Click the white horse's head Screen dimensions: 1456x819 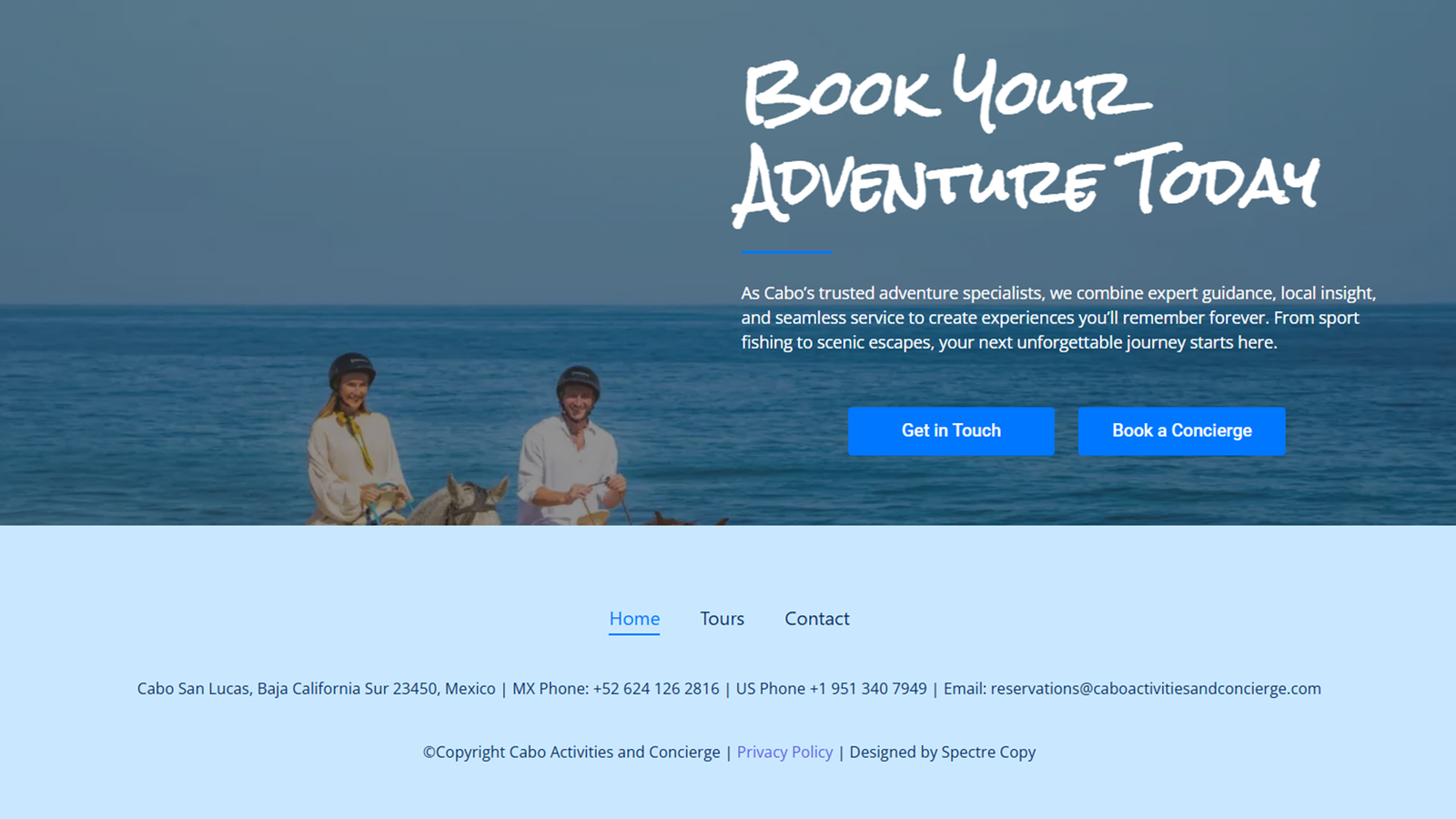point(475,501)
